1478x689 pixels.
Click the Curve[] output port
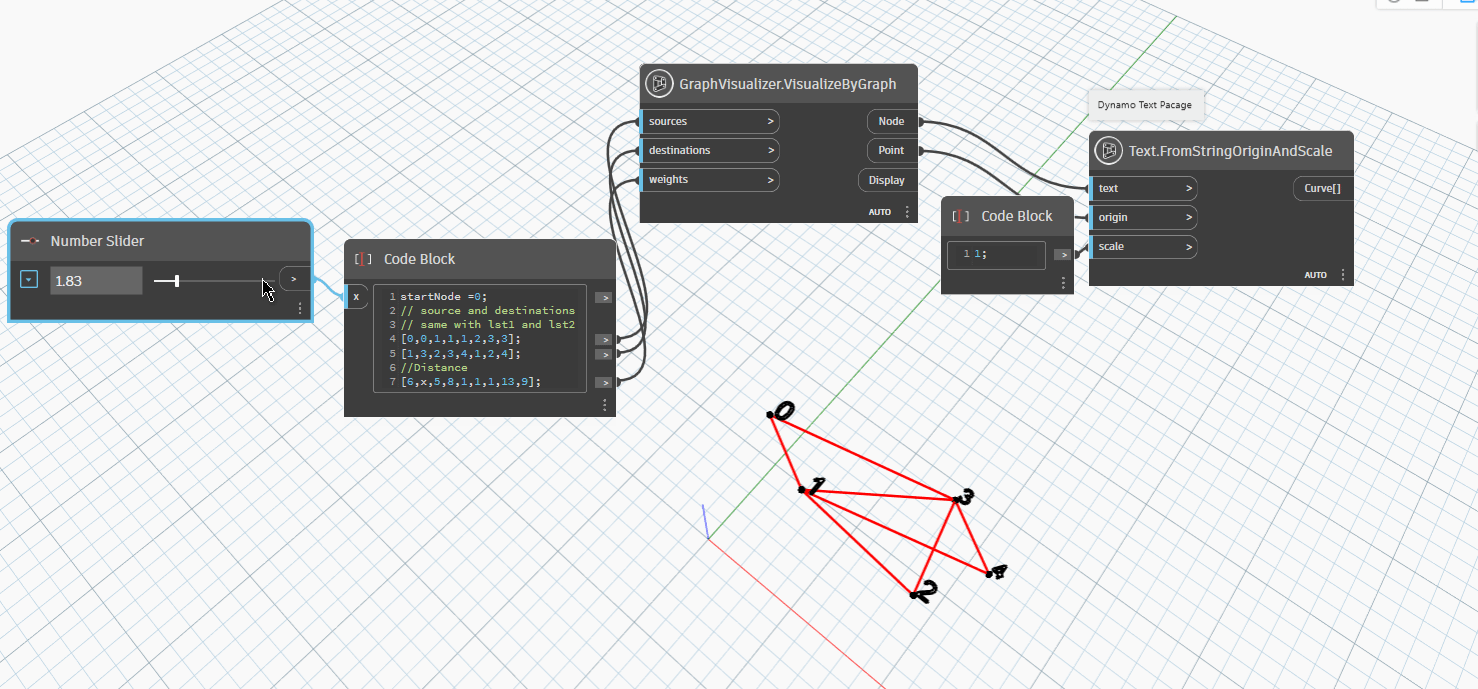coord(1322,188)
